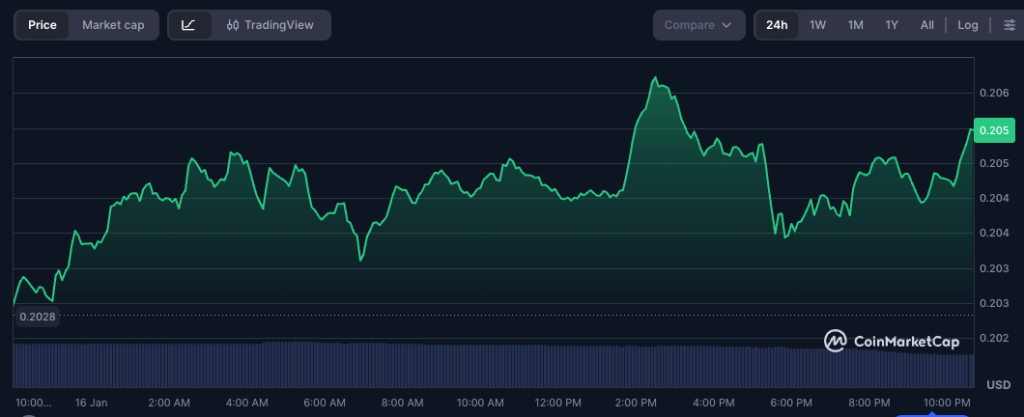Click the CoinMarketCap watermark logo
1024x417 pixels.
pyautogui.click(x=892, y=341)
